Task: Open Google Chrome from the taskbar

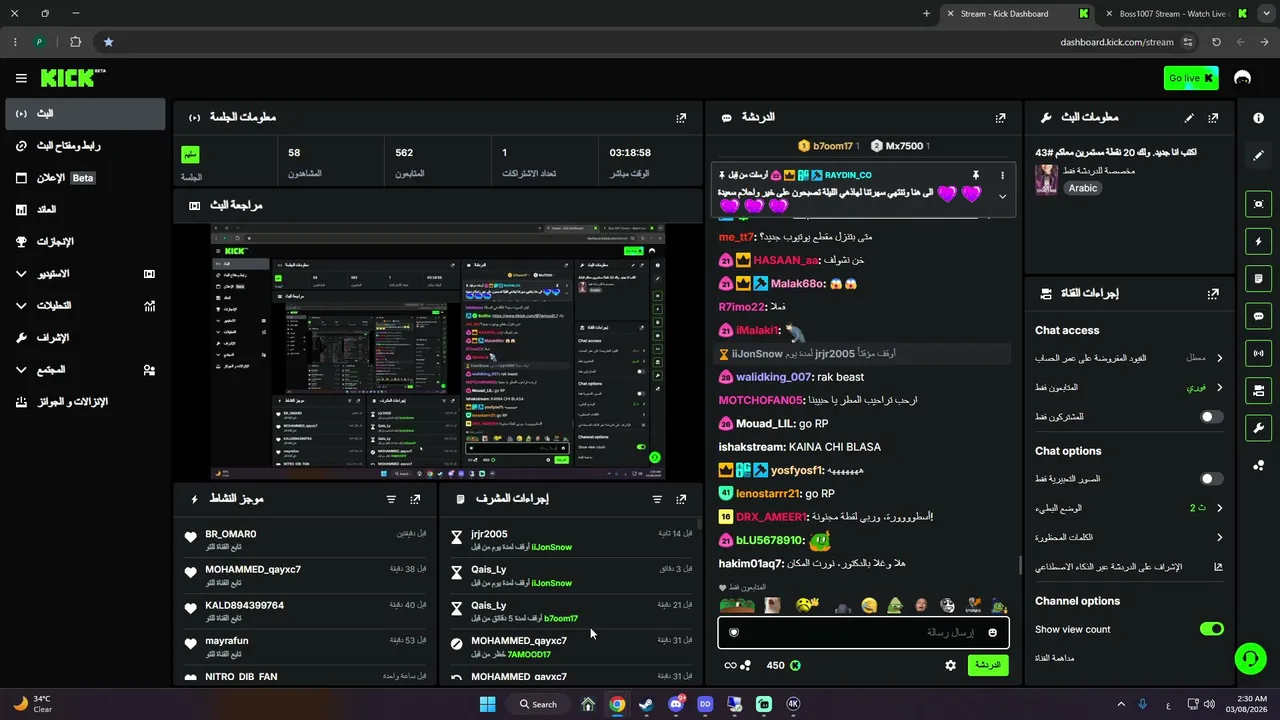Action: click(x=617, y=704)
